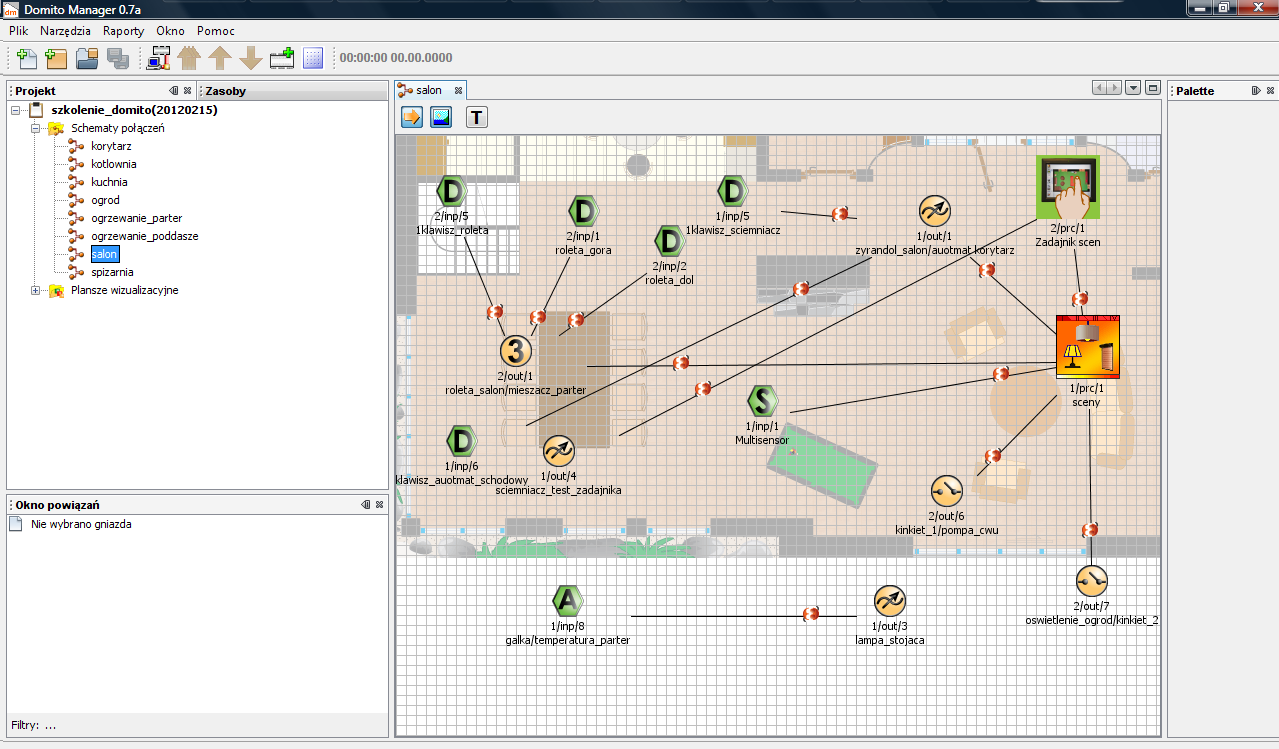Select the Zadajnik scen touch panel icon
1279x749 pixels.
point(1068,187)
